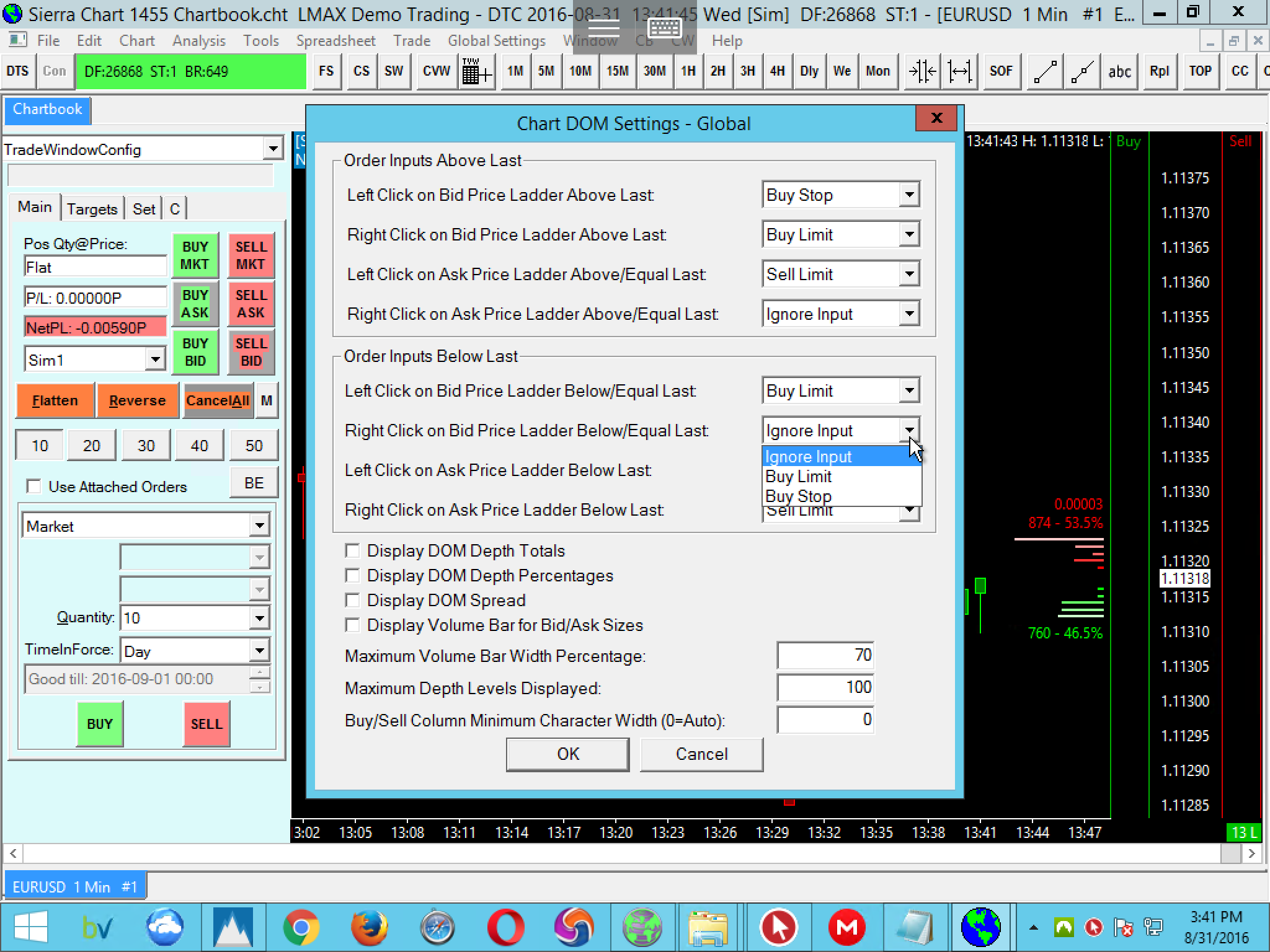1270x952 pixels.
Task: Click the Trade Window toolbar icon
Action: coord(477,72)
